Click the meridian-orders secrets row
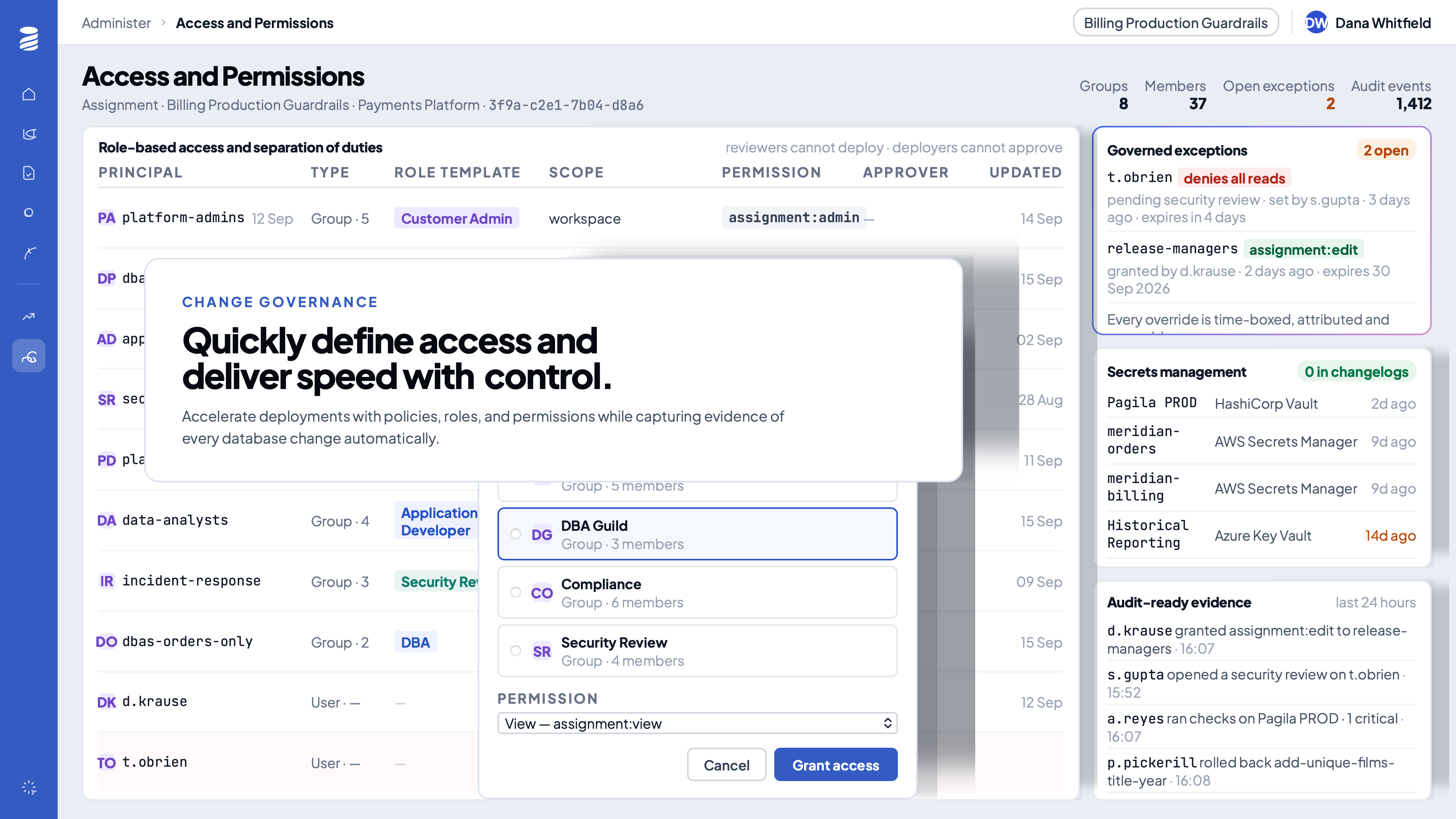Image resolution: width=1456 pixels, height=819 pixels. coord(1261,441)
